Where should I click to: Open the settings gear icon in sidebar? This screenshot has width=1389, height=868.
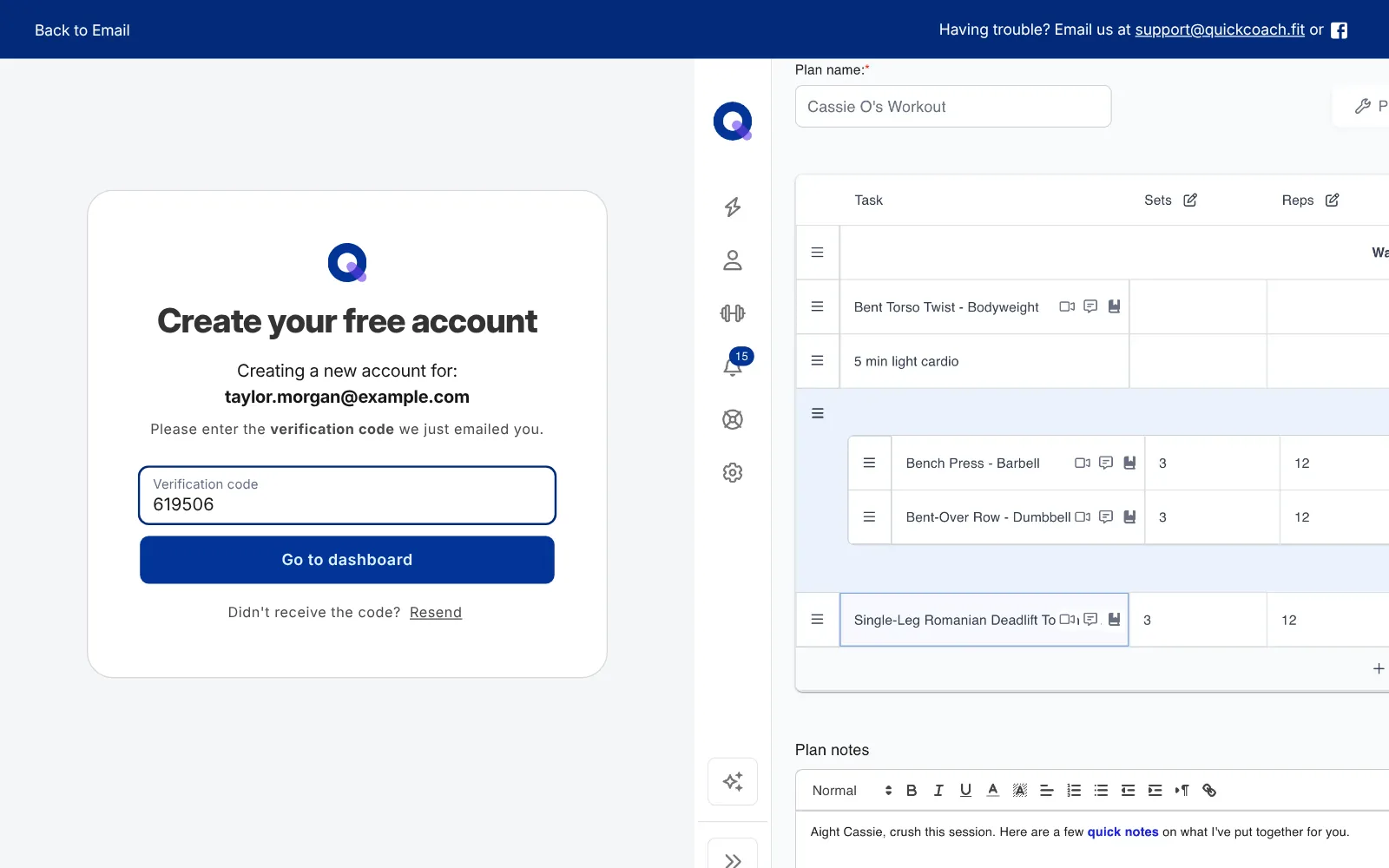(x=733, y=473)
